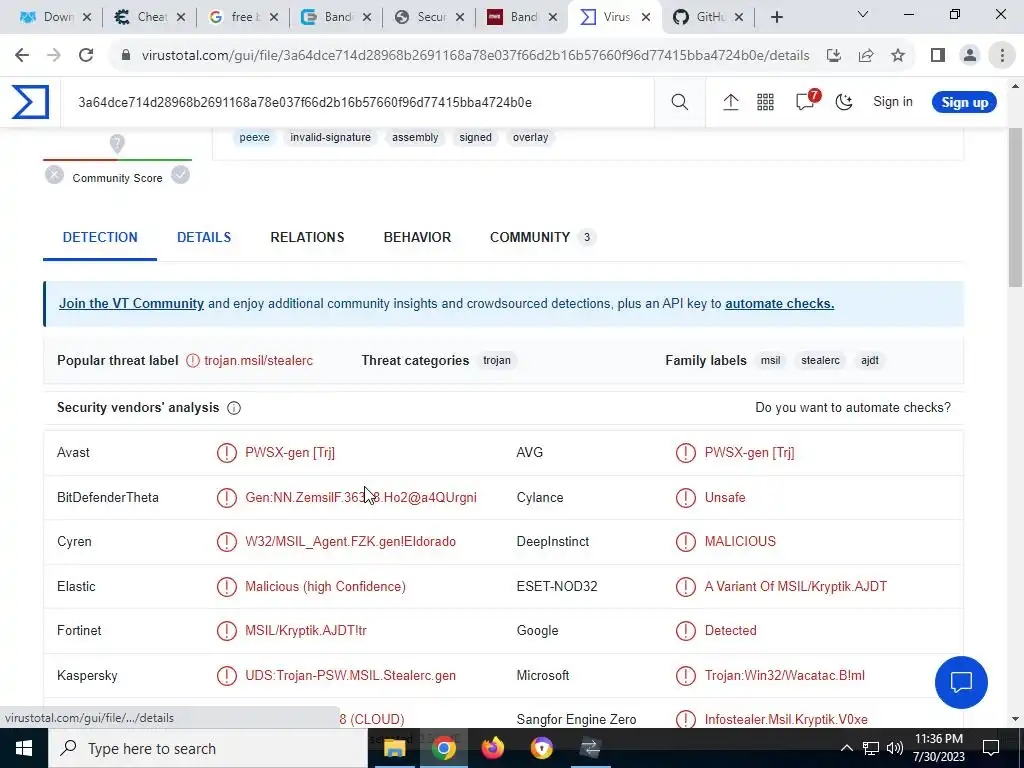Click the browser back arrow
This screenshot has width=1024, height=768.
pyautogui.click(x=22, y=56)
